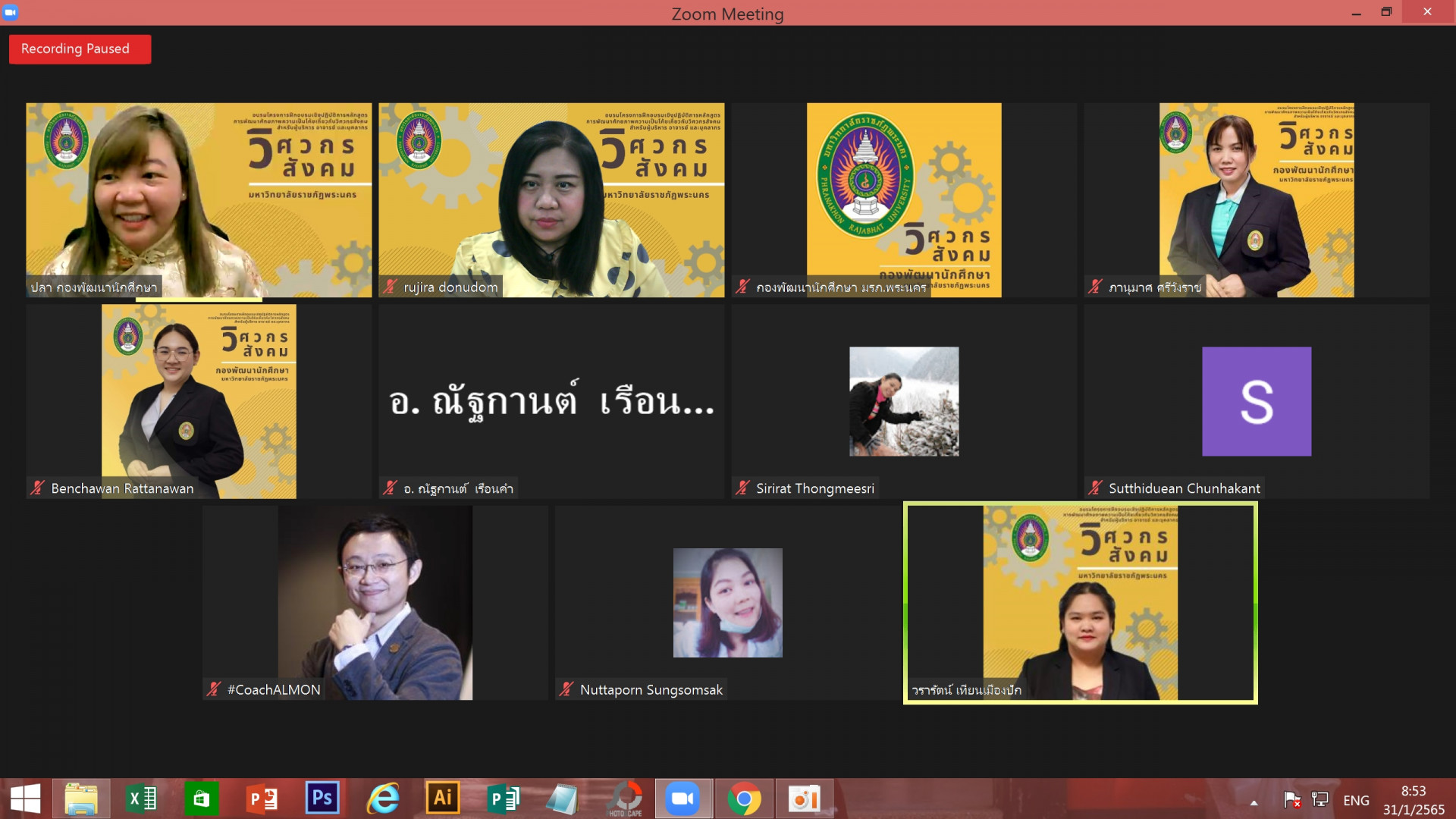This screenshot has width=1456, height=819.
Task: Open Photoshop from the taskbar
Action: [322, 799]
